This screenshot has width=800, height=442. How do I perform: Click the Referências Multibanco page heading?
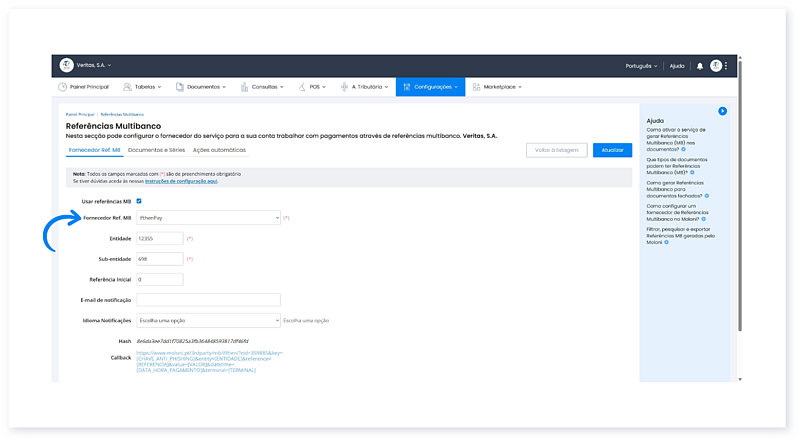click(113, 126)
